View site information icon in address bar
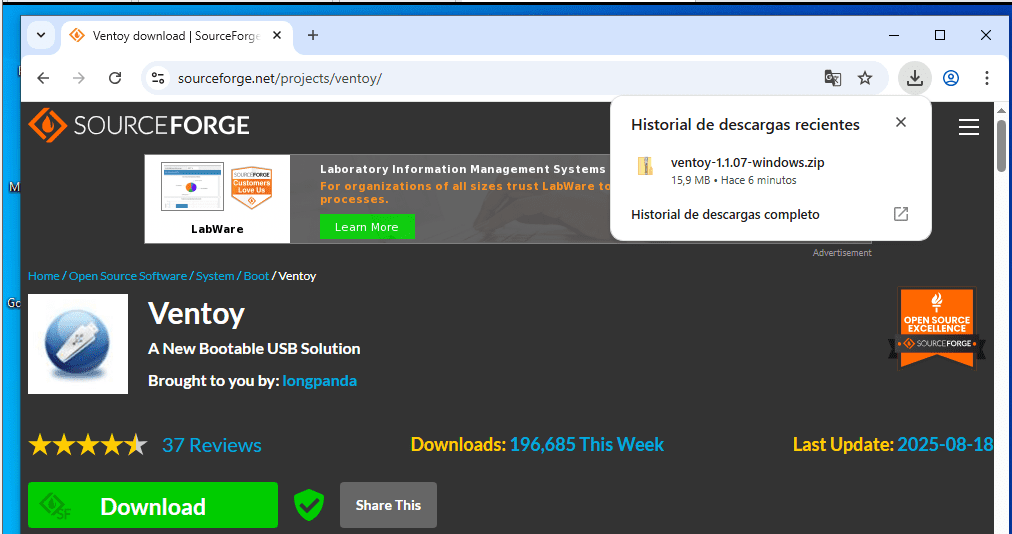This screenshot has width=1012, height=534. (156, 78)
